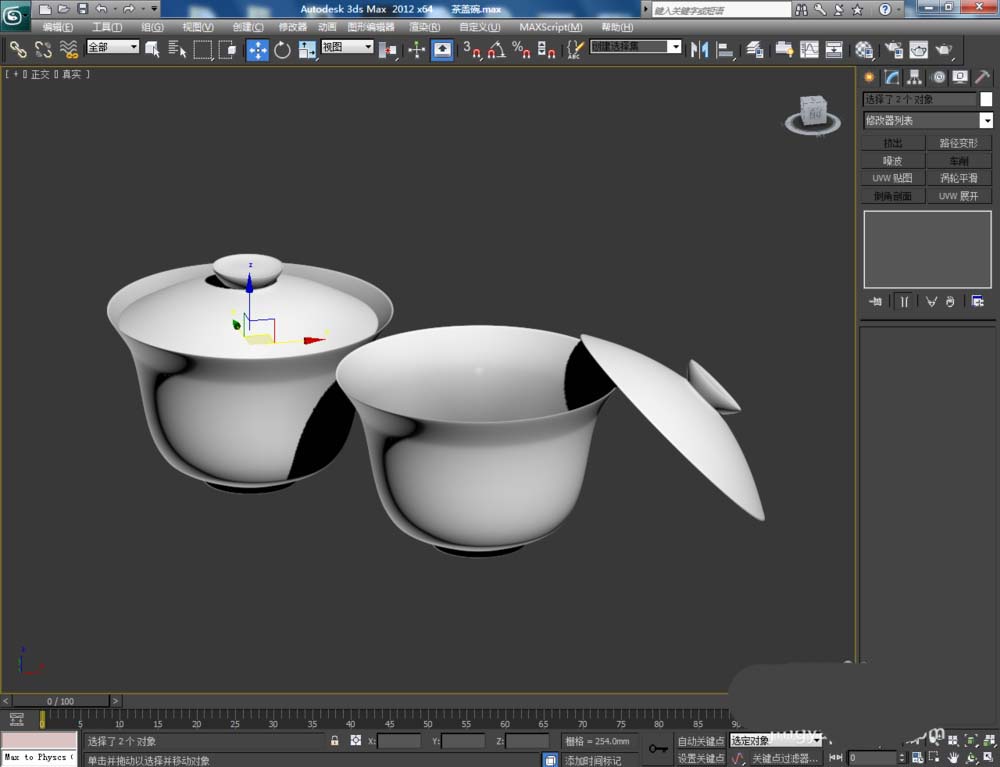Toggle Select and Manipulate tool
This screenshot has height=767, width=1000.
pyautogui.click(x=416, y=50)
